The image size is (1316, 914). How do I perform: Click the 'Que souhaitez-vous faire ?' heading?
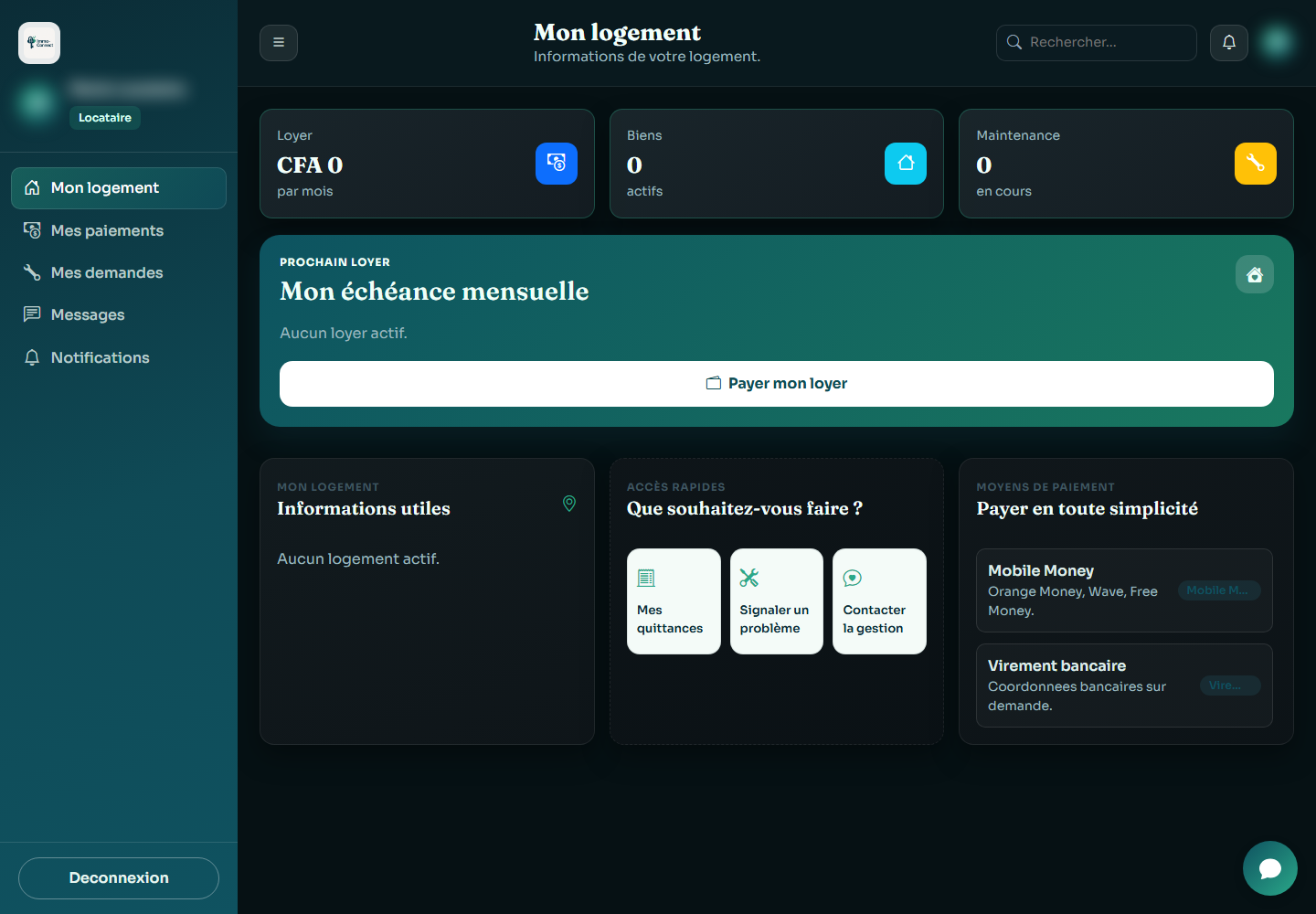[745, 509]
